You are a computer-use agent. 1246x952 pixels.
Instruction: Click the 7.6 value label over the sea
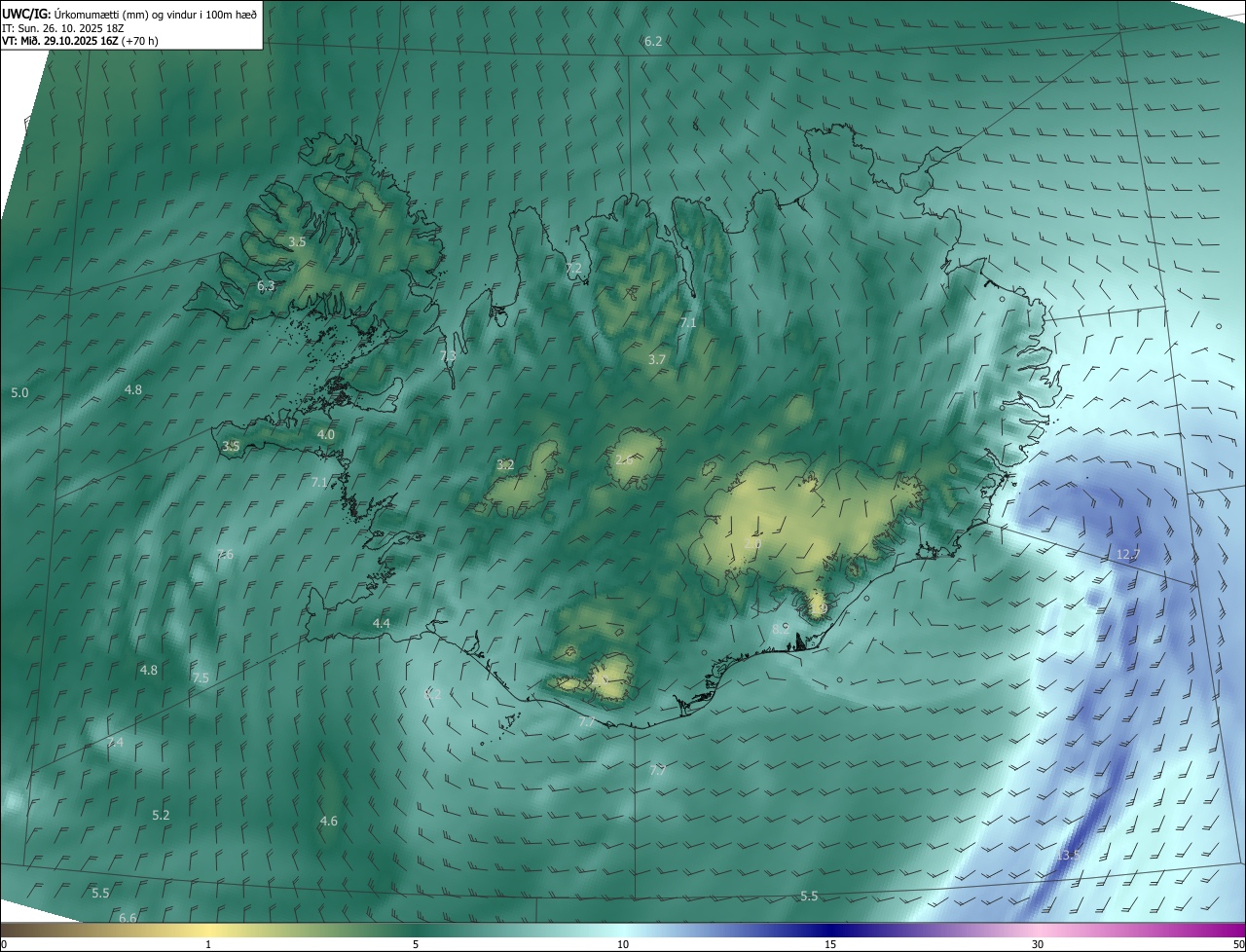point(225,555)
